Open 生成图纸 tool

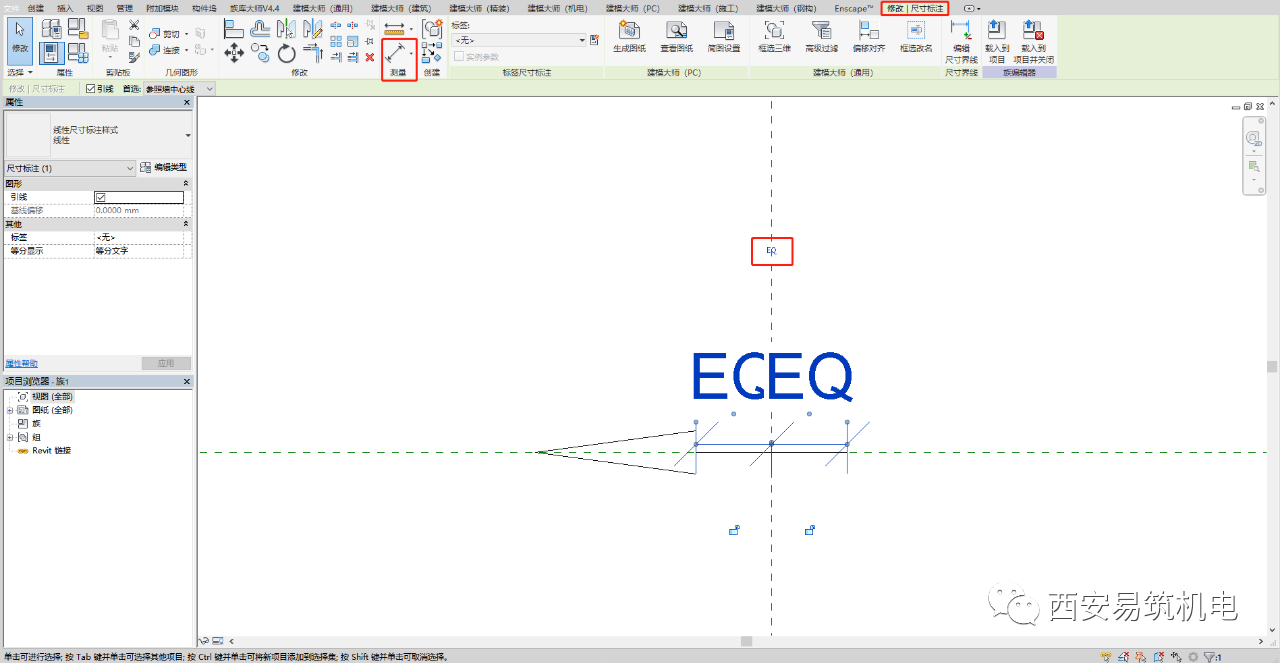click(x=629, y=36)
